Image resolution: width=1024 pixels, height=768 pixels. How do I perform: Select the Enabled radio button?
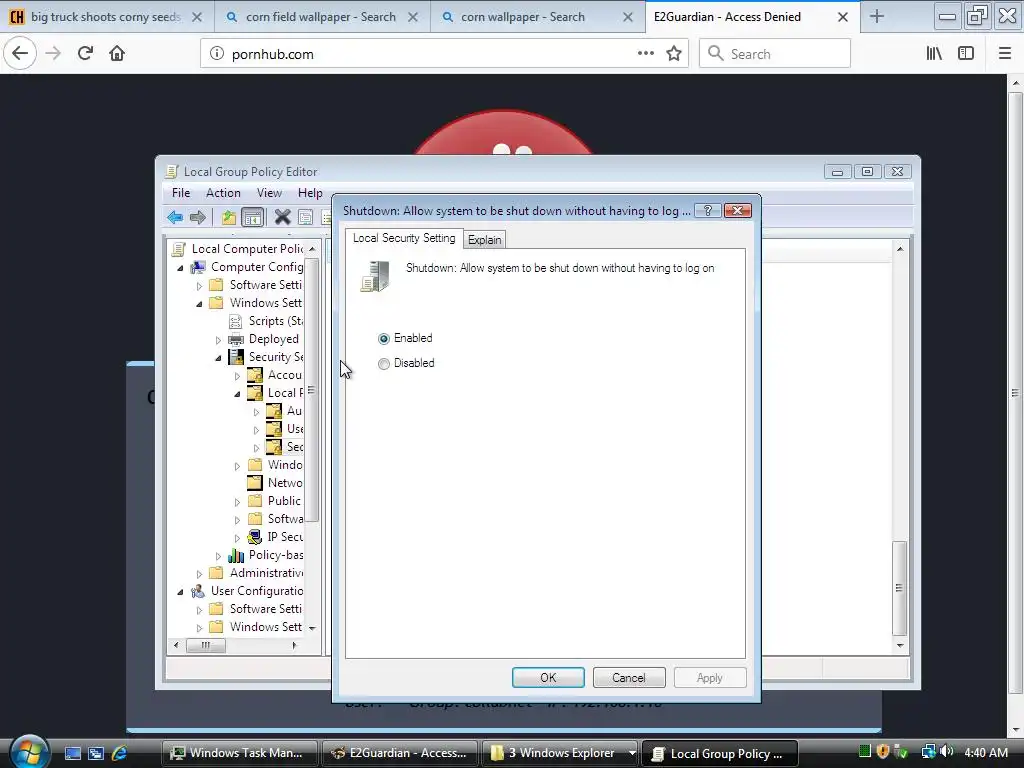(x=384, y=338)
